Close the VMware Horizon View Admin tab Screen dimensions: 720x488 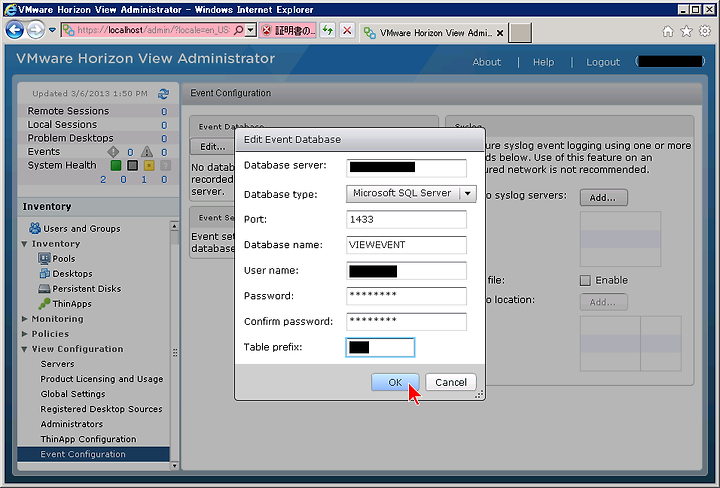click(500, 33)
